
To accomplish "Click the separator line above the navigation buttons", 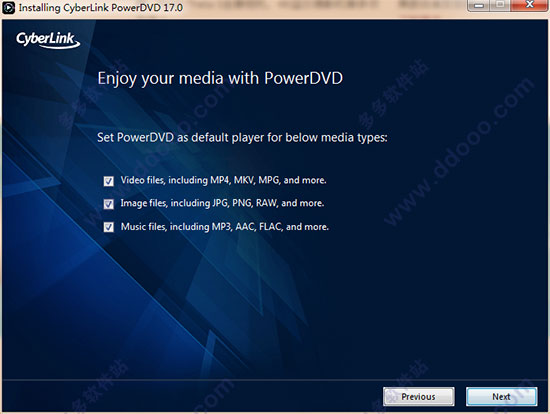I will point(275,379).
